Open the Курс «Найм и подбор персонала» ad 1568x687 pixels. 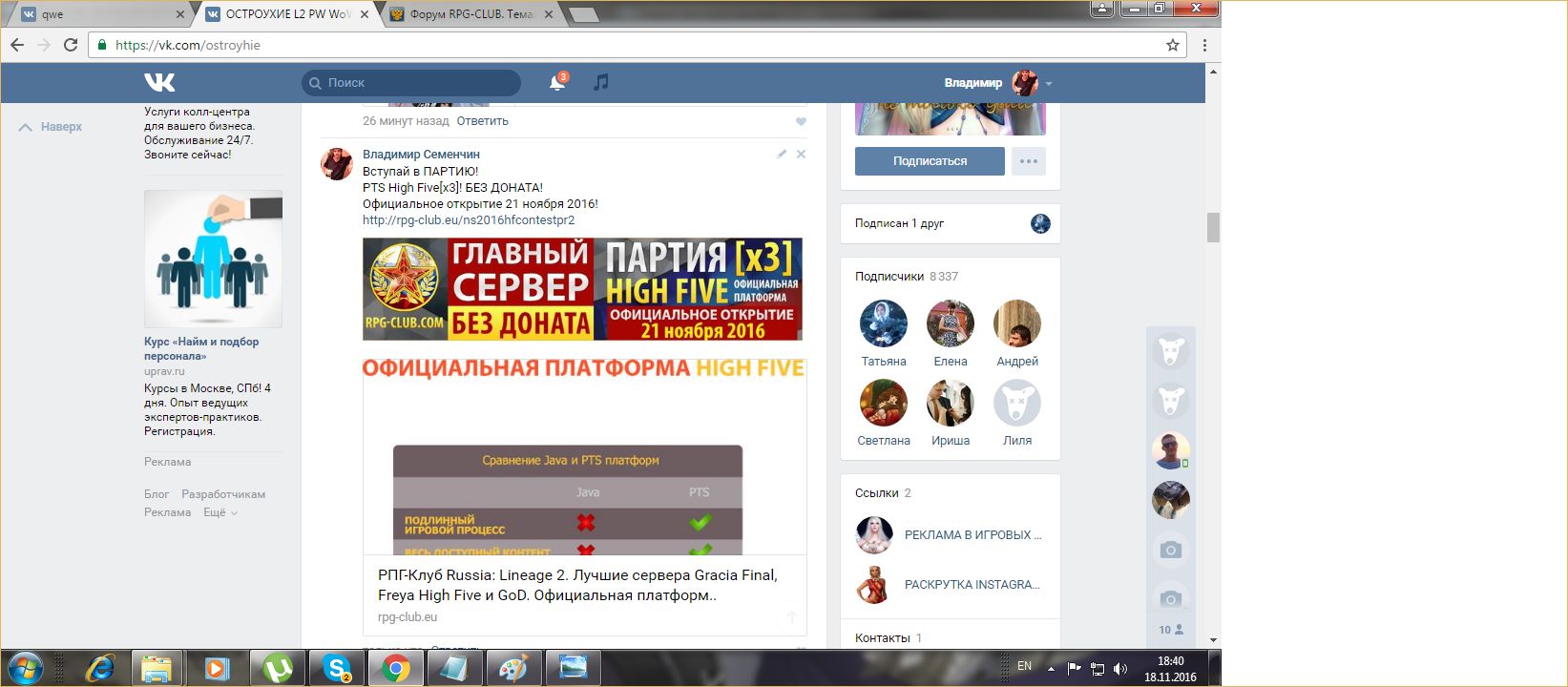click(201, 348)
